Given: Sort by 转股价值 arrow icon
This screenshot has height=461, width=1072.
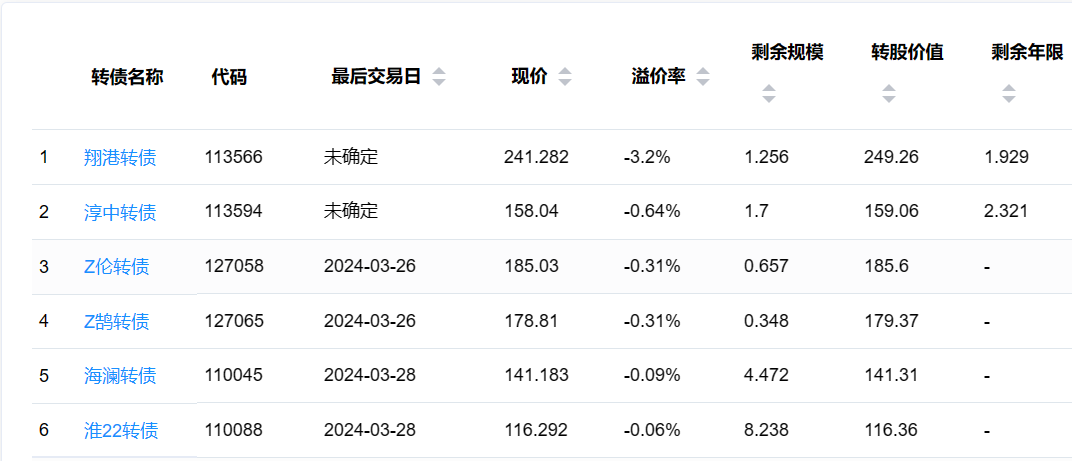Looking at the screenshot, I should click(x=888, y=94).
